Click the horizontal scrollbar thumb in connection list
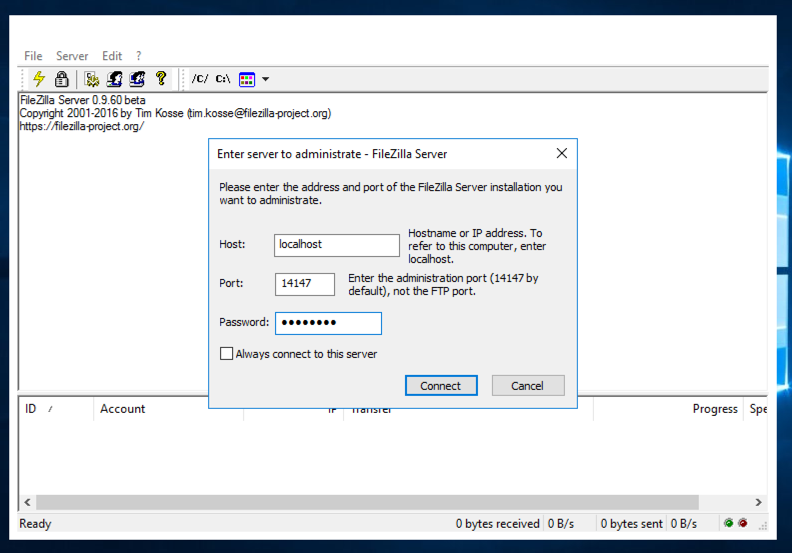 [368, 502]
